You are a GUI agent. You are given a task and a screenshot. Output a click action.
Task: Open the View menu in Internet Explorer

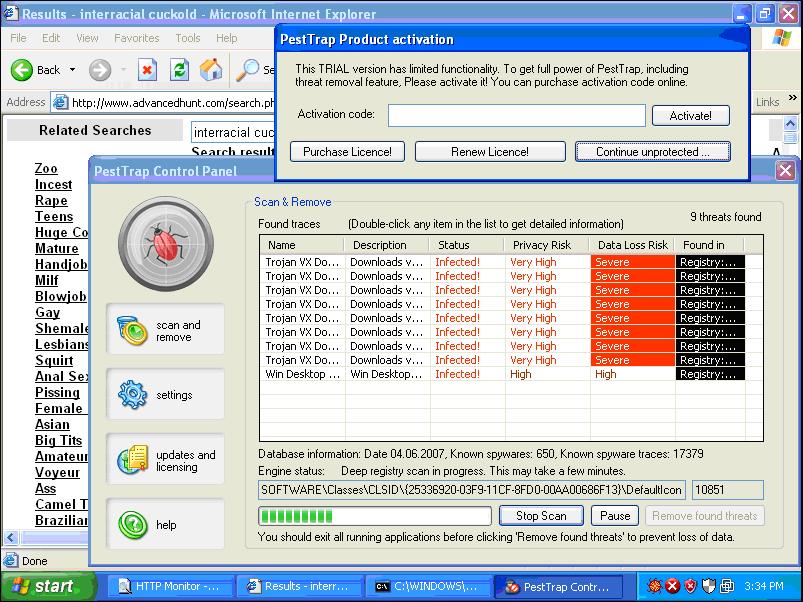(87, 38)
